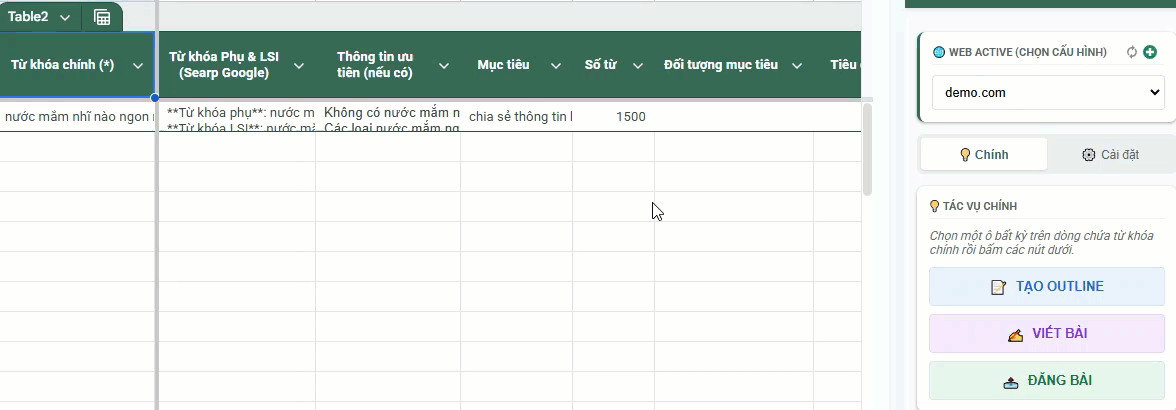
Task: Open the demo.com website selector
Action: 1047,92
